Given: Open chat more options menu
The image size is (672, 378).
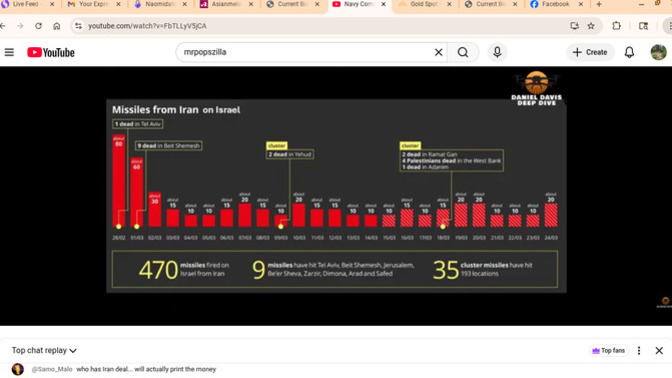Looking at the screenshot, I should coord(639,351).
